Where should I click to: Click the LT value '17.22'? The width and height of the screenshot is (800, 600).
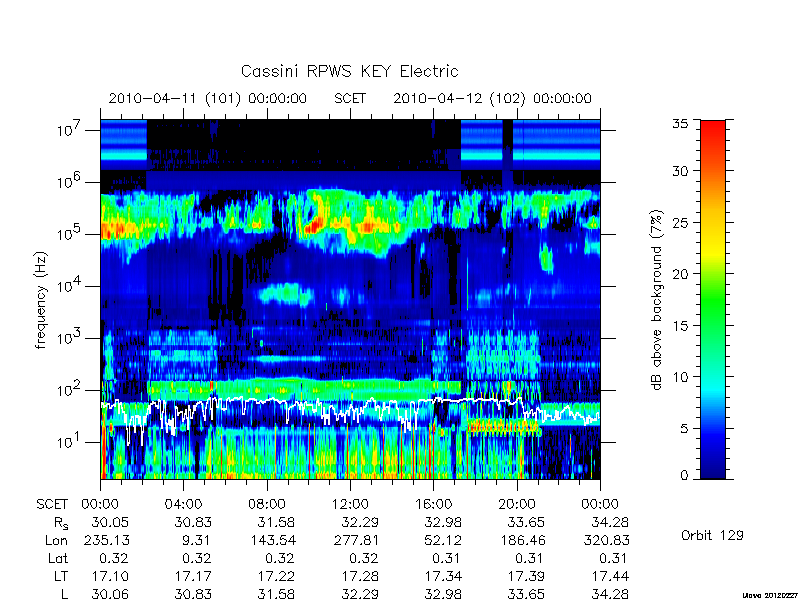click(x=276, y=577)
